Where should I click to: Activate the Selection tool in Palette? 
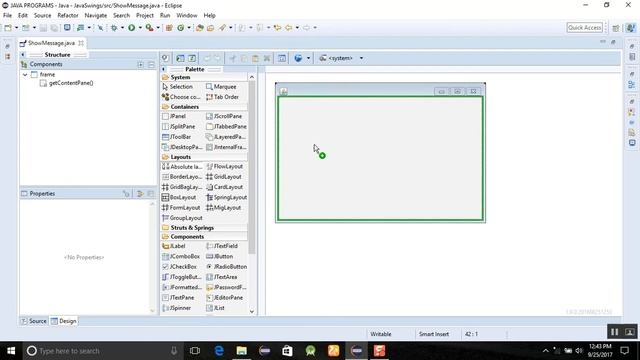178,87
